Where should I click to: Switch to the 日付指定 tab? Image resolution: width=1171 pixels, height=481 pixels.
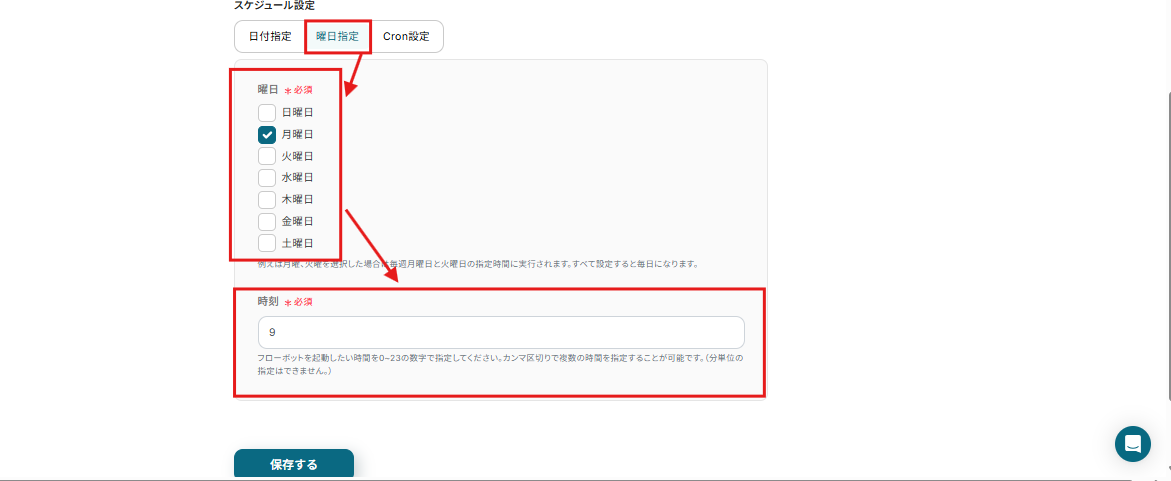(x=270, y=36)
